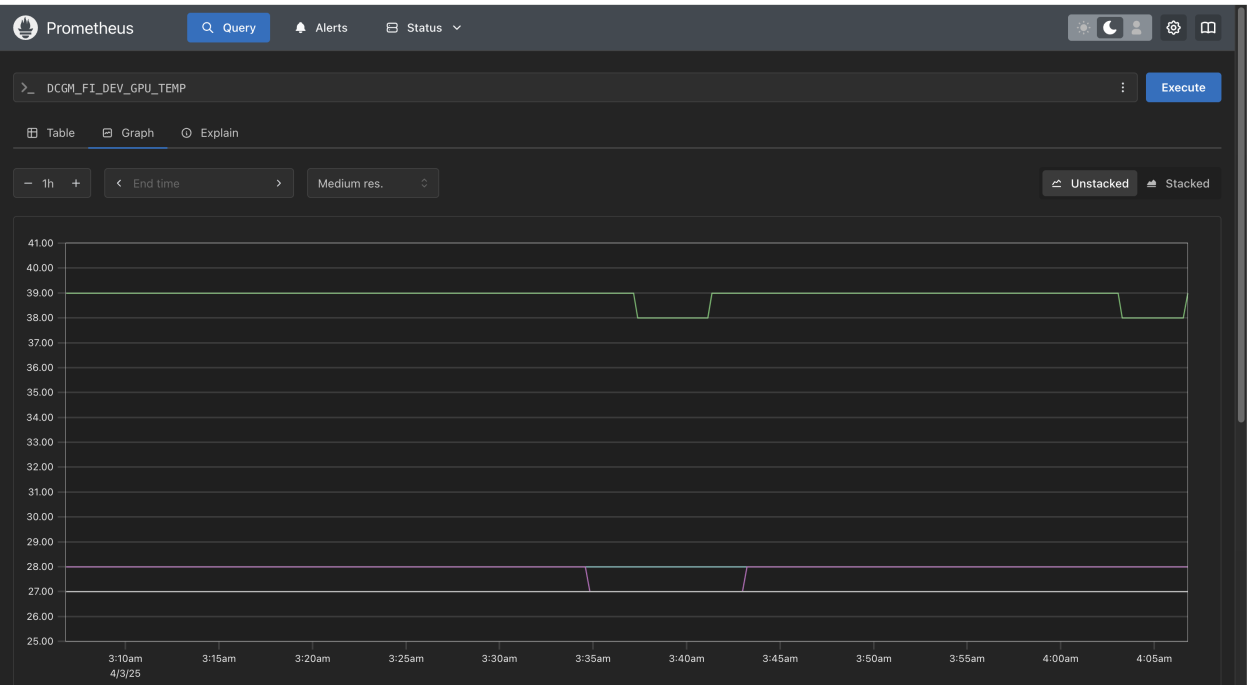Increase range with plus button
Image resolution: width=1247 pixels, height=685 pixels.
pos(75,183)
